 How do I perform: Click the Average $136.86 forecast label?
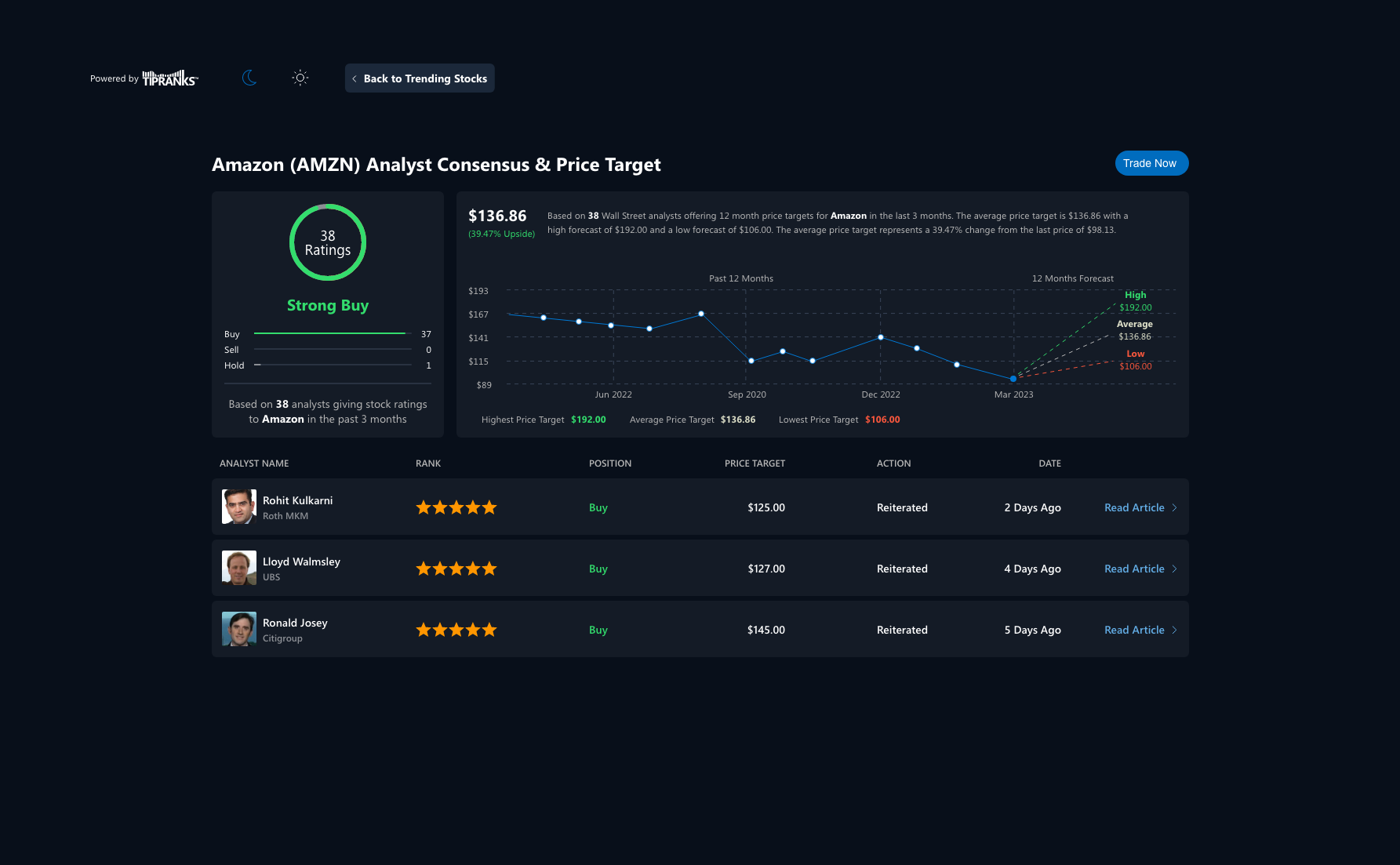(1135, 330)
